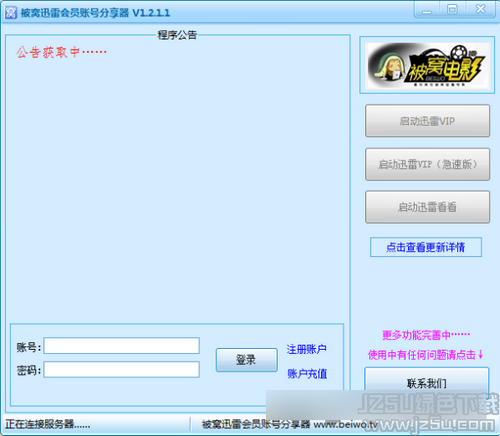Screen dimensions: 500x436
Task: Click 启动迅雷VIP（急速版）button
Action: click(427, 164)
